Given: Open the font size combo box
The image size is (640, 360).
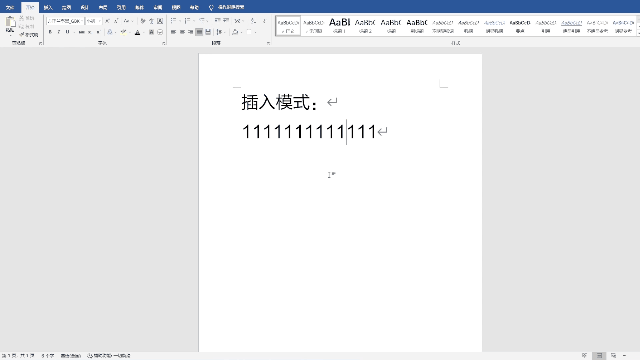Looking at the screenshot, I should pyautogui.click(x=93, y=21).
